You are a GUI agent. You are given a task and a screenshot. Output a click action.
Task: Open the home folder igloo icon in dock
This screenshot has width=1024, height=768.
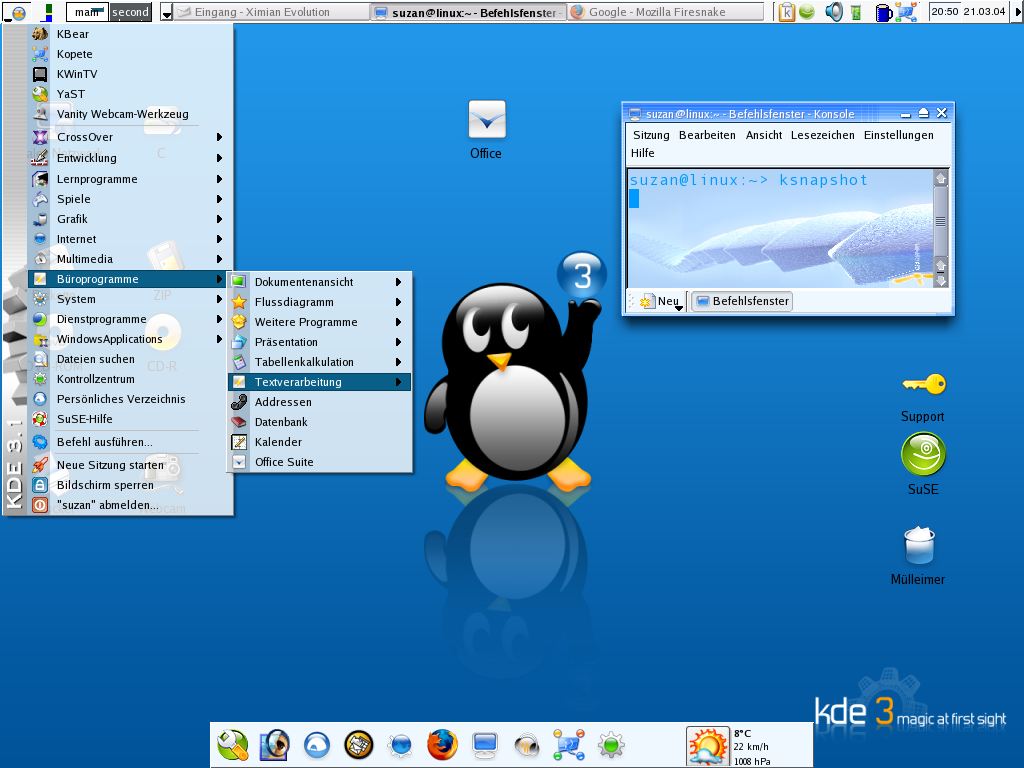click(317, 744)
